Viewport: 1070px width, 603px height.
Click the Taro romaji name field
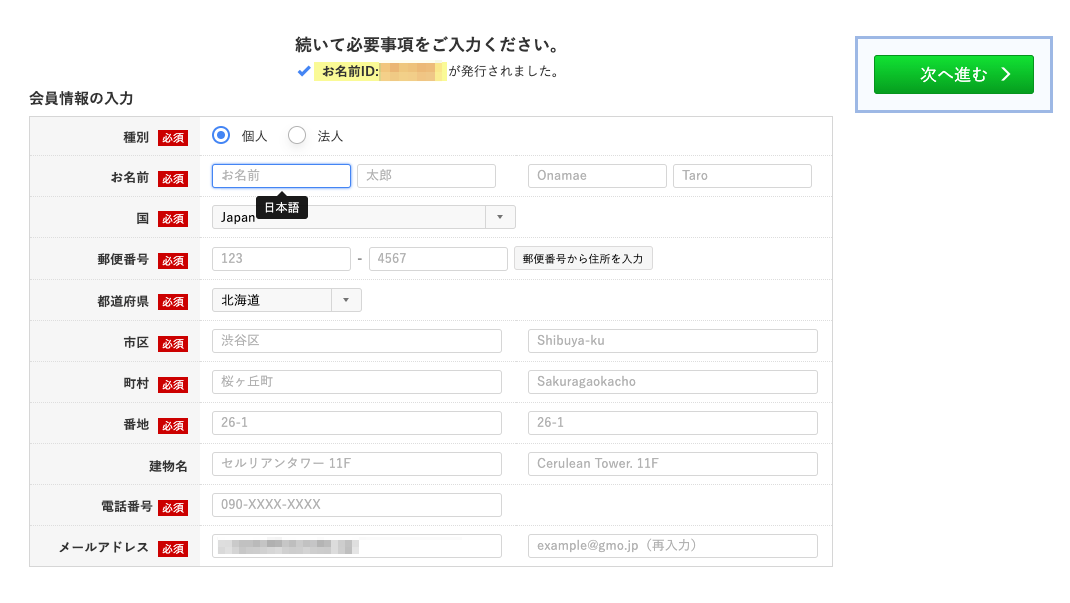(x=742, y=176)
